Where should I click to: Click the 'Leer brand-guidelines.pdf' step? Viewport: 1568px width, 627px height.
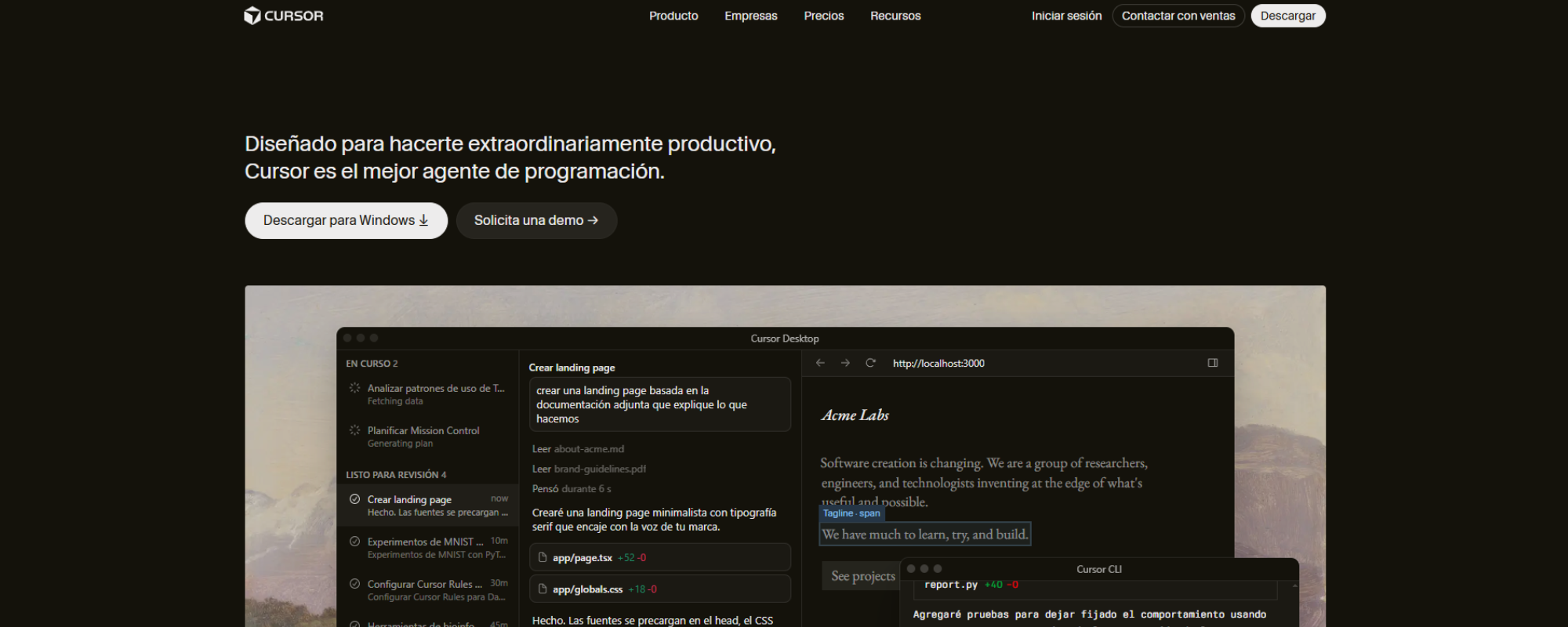click(589, 469)
